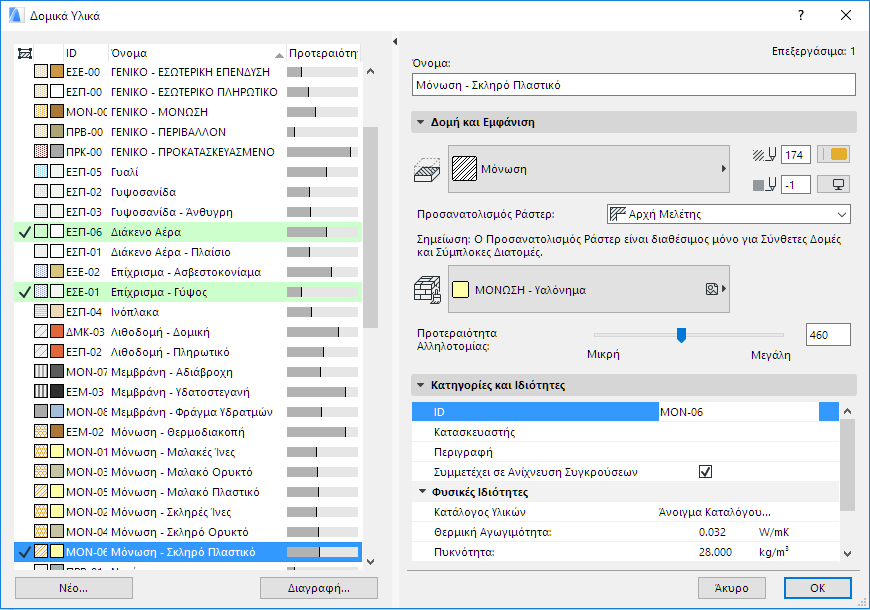Open the Μόνωση cut fill selector

coord(589,169)
